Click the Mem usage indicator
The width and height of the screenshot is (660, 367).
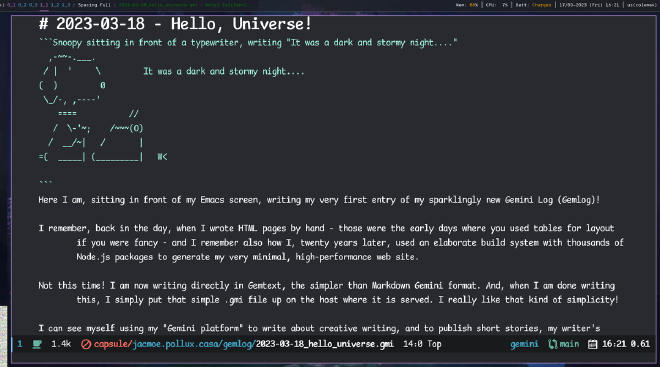pyautogui.click(x=467, y=5)
